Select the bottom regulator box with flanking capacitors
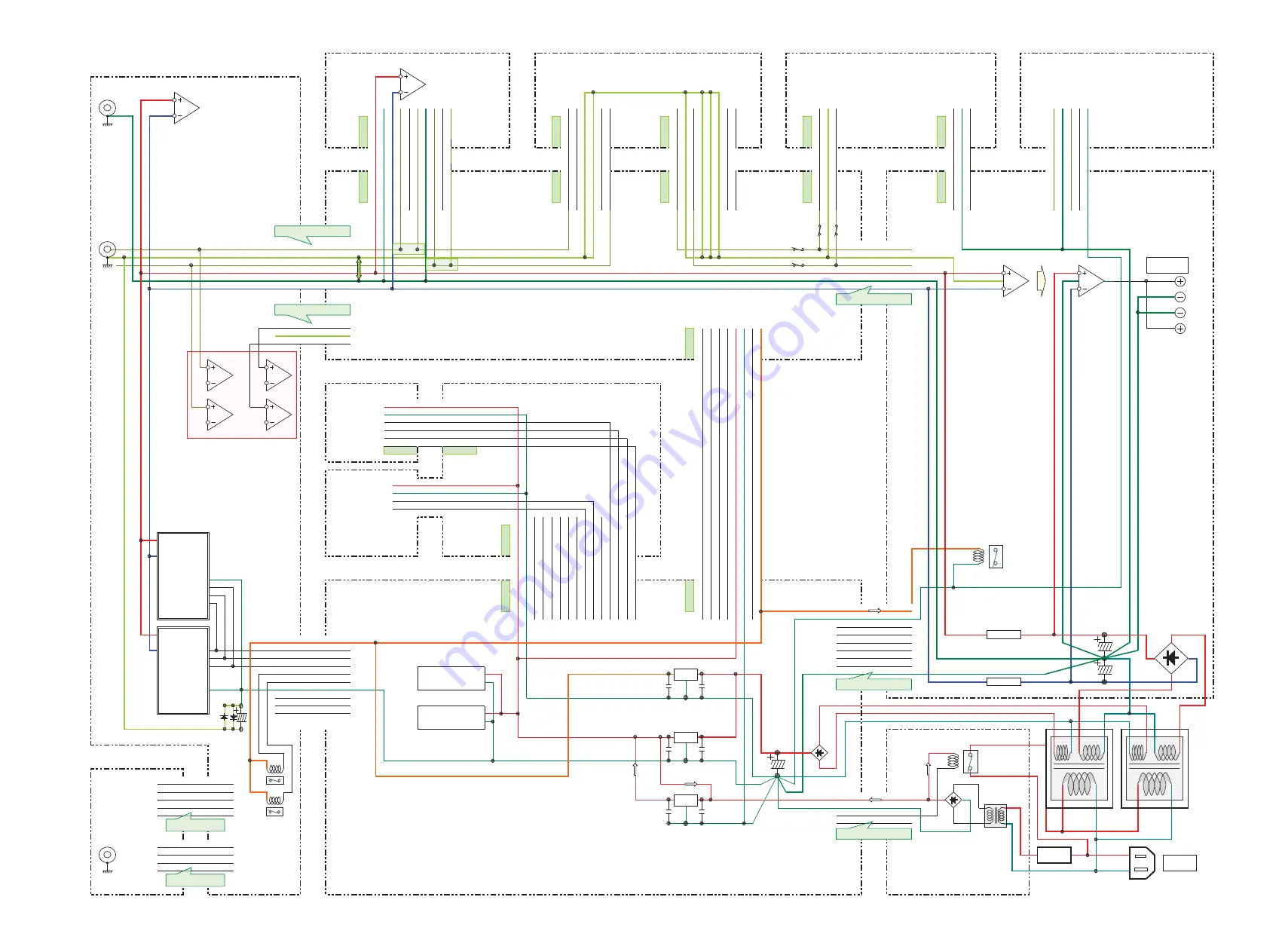The image size is (1282, 952). click(x=685, y=800)
